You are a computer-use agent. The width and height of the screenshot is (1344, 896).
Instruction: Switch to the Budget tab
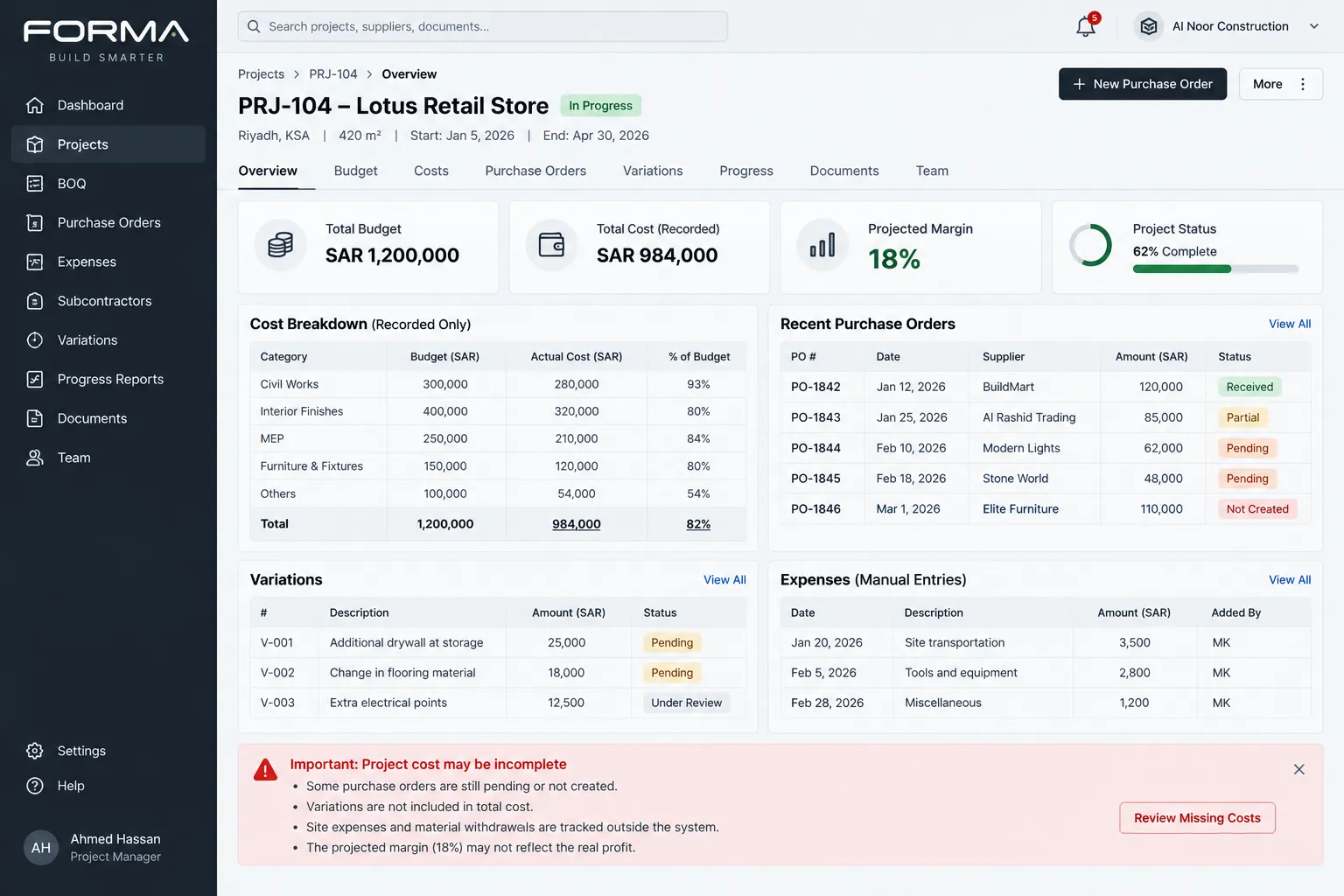[356, 171]
